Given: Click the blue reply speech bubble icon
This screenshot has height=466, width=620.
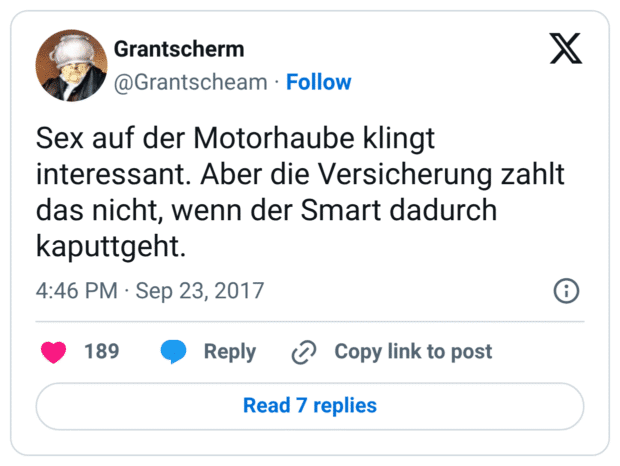Looking at the screenshot, I should [x=173, y=351].
